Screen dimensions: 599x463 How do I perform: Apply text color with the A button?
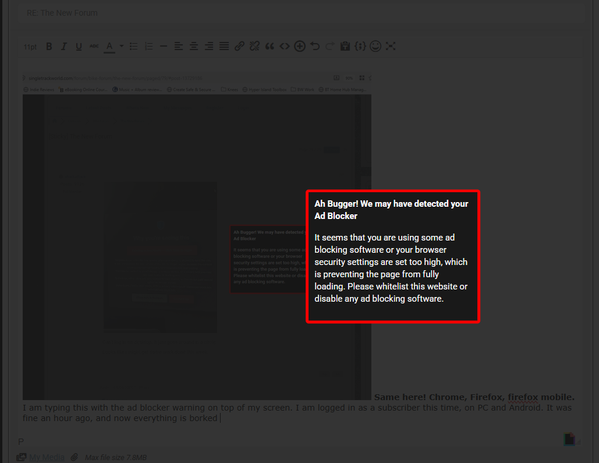point(109,47)
